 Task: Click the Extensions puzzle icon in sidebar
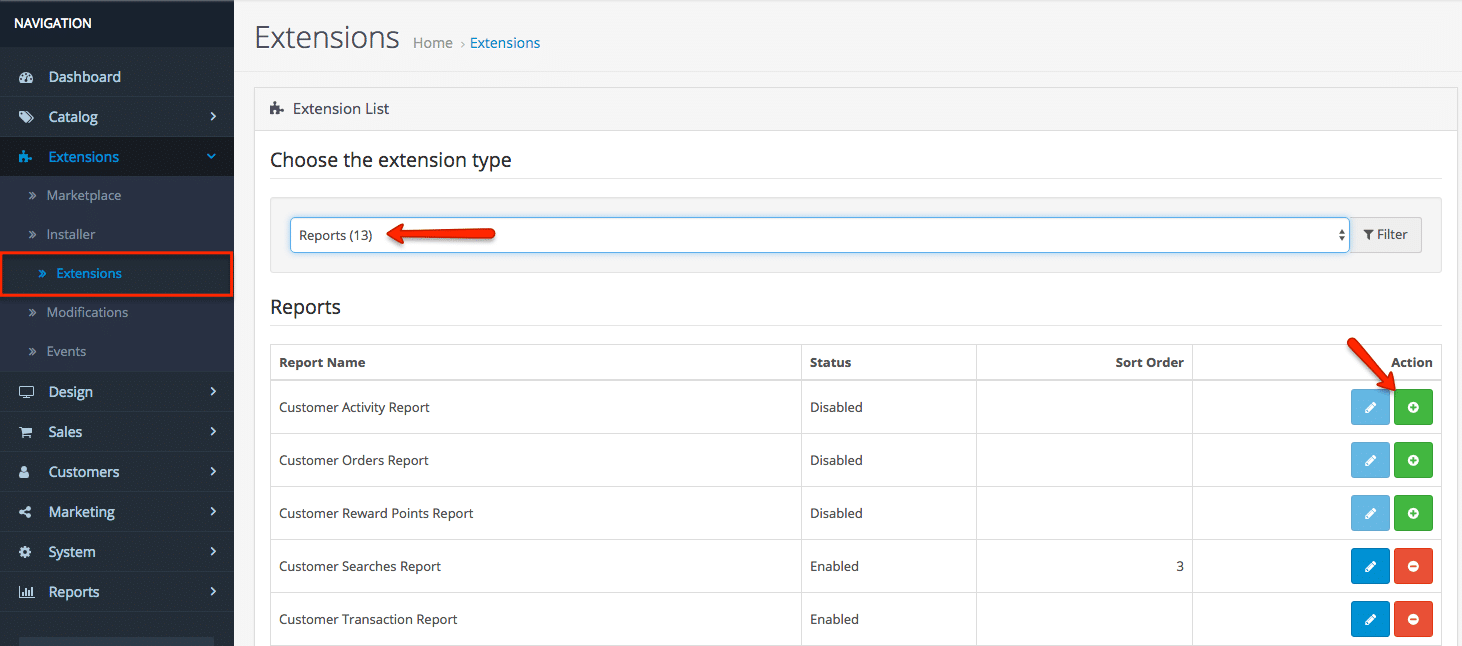(x=26, y=157)
